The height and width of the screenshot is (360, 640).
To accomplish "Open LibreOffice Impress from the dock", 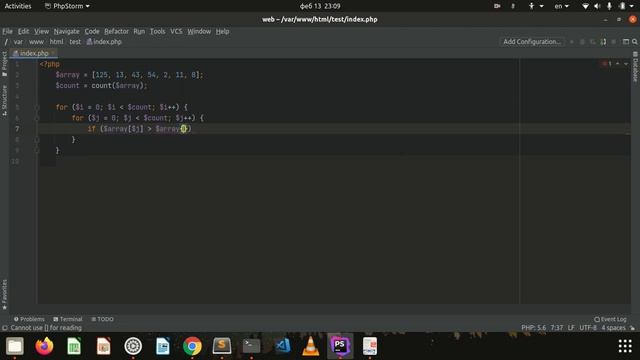I will pyautogui.click(x=103, y=346).
